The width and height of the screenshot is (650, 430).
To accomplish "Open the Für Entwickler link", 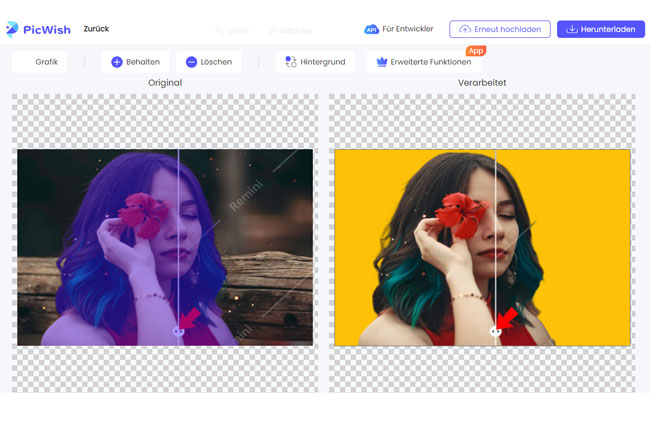I will [407, 29].
